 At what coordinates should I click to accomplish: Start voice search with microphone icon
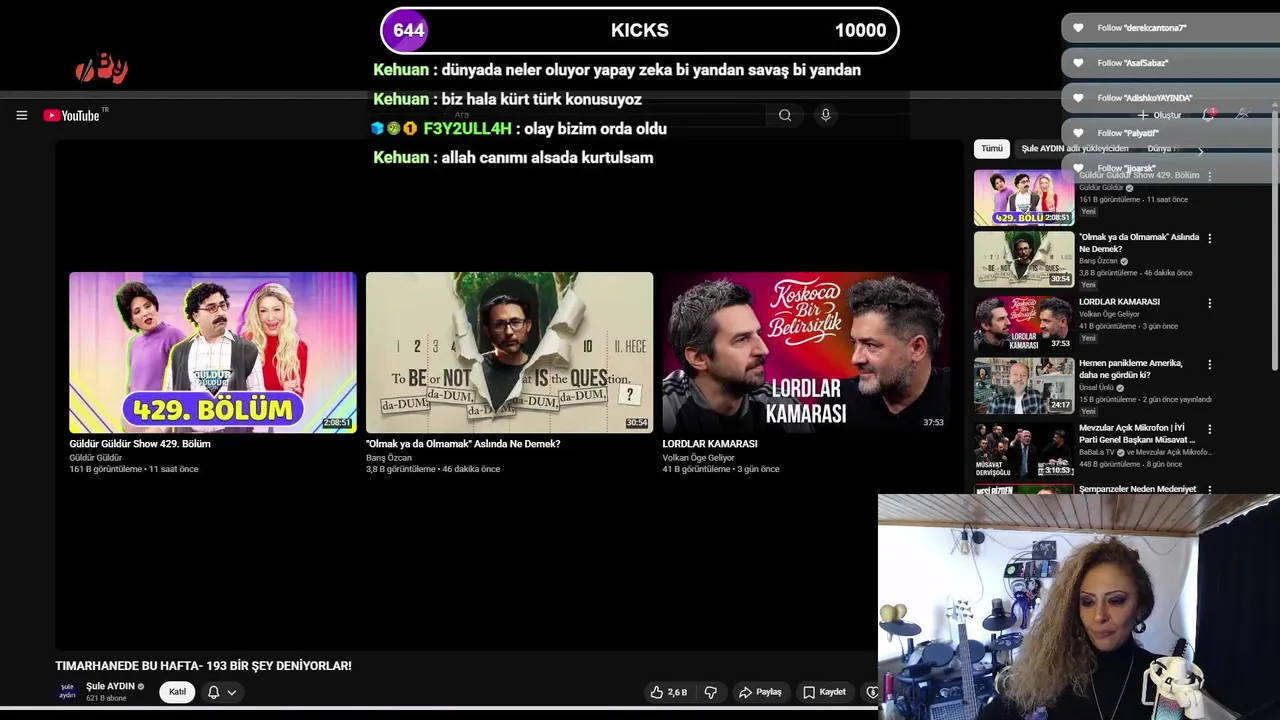point(825,115)
